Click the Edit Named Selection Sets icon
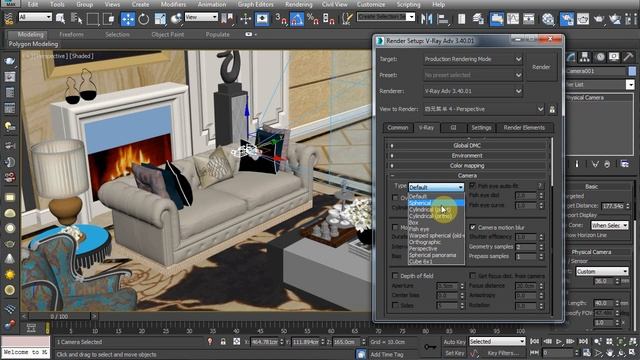The height and width of the screenshot is (360, 640). [x=347, y=19]
